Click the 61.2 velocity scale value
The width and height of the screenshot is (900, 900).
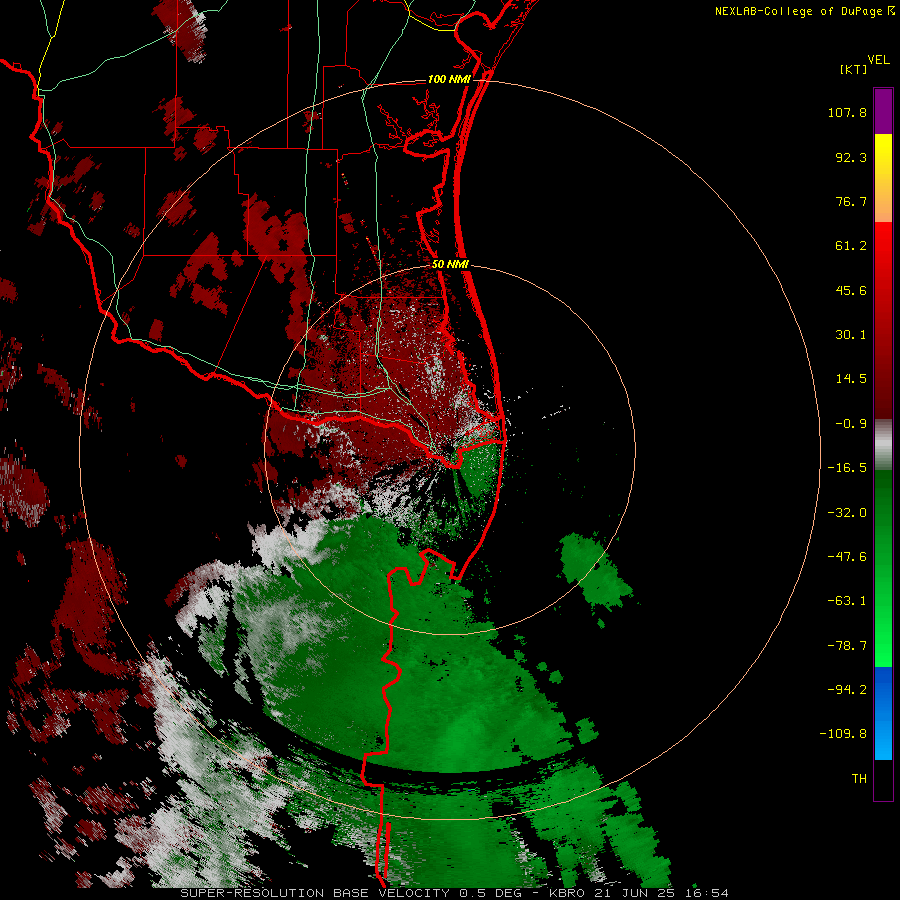click(851, 246)
